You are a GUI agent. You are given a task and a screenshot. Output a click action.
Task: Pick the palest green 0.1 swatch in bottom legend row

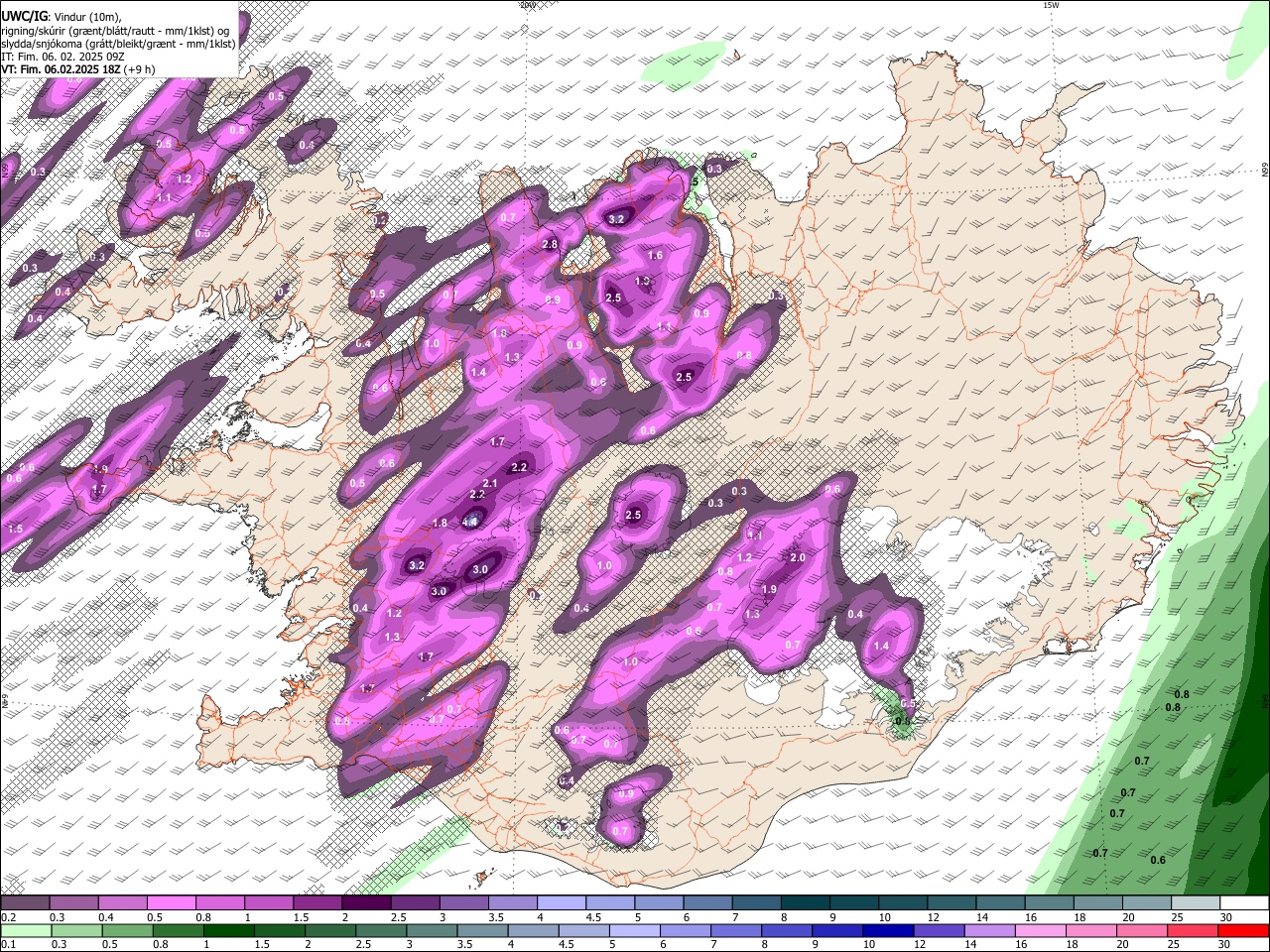coord(26,931)
